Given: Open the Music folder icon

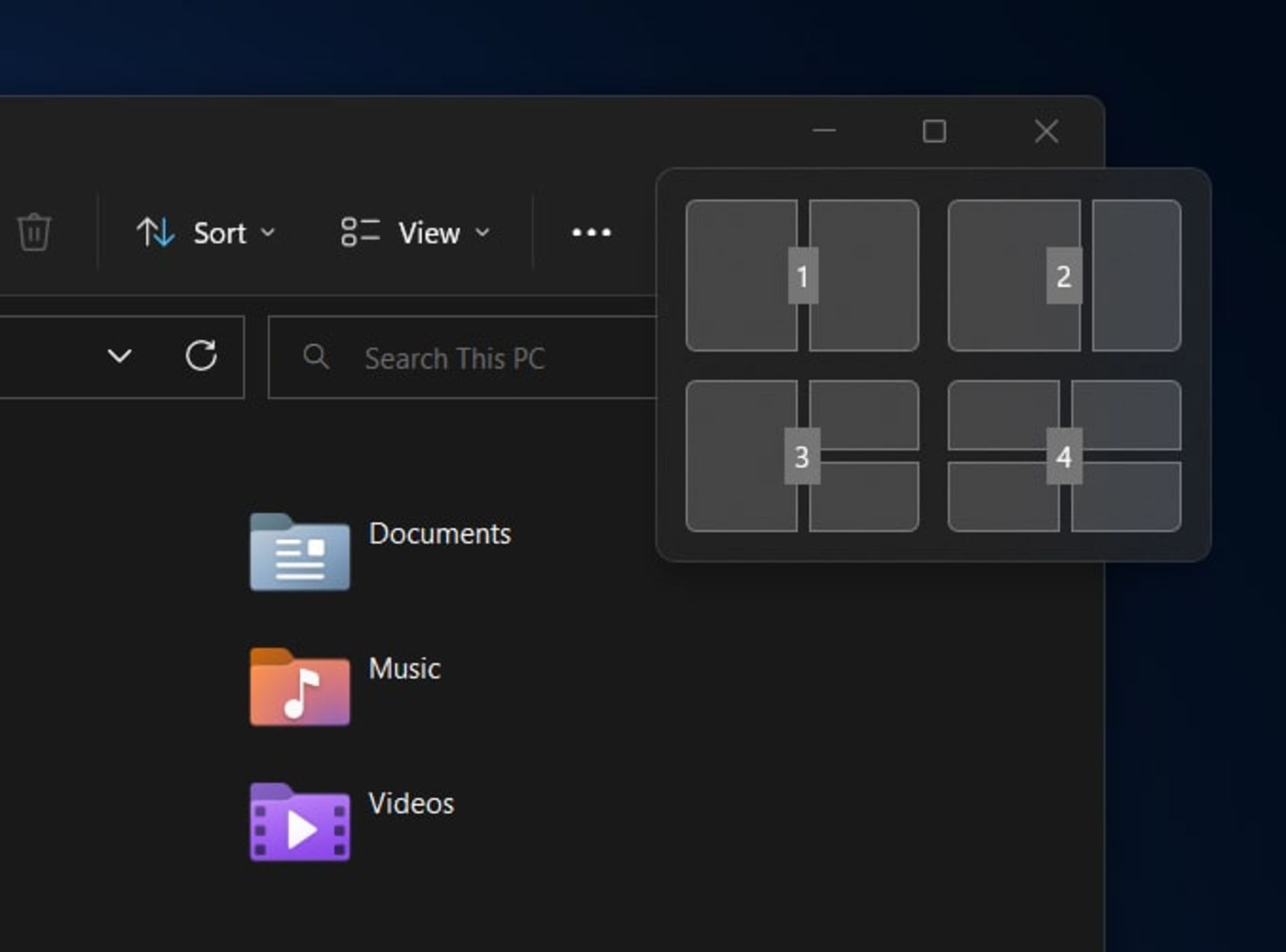Looking at the screenshot, I should 299,688.
